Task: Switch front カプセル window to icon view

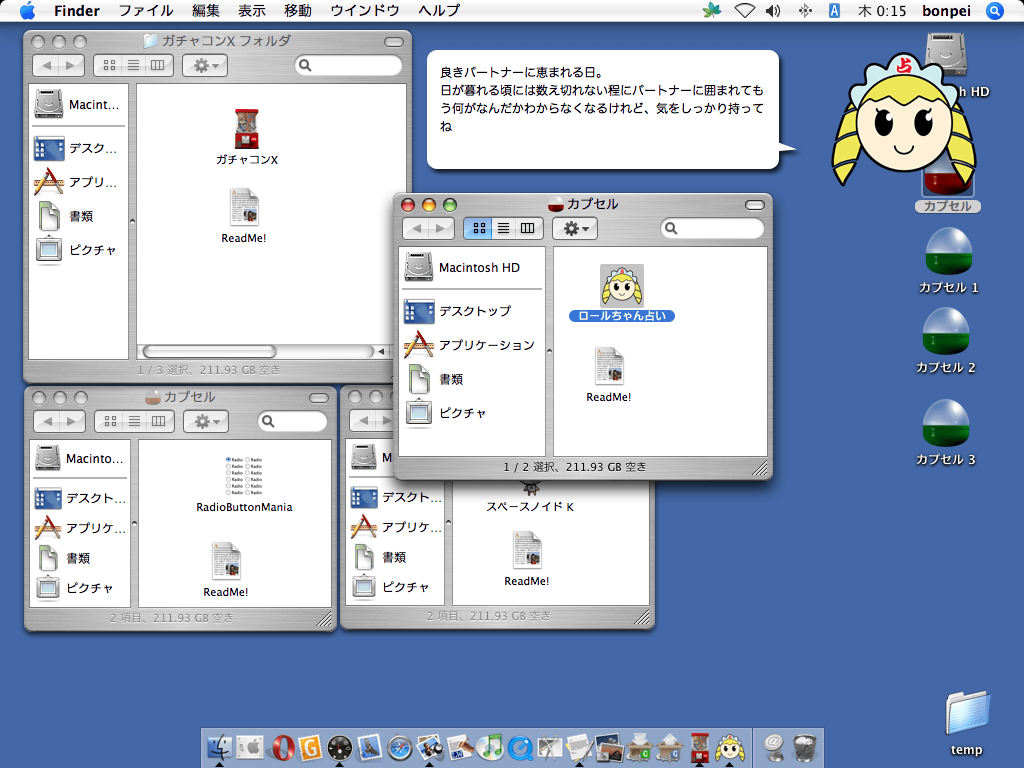Action: click(479, 228)
